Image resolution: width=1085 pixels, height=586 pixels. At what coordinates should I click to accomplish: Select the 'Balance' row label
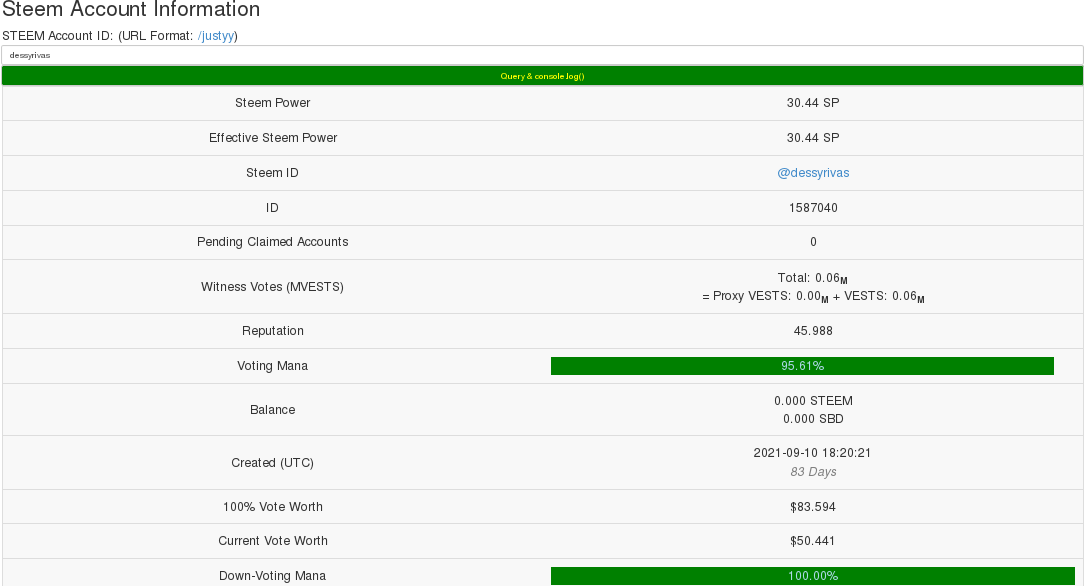coord(273,410)
